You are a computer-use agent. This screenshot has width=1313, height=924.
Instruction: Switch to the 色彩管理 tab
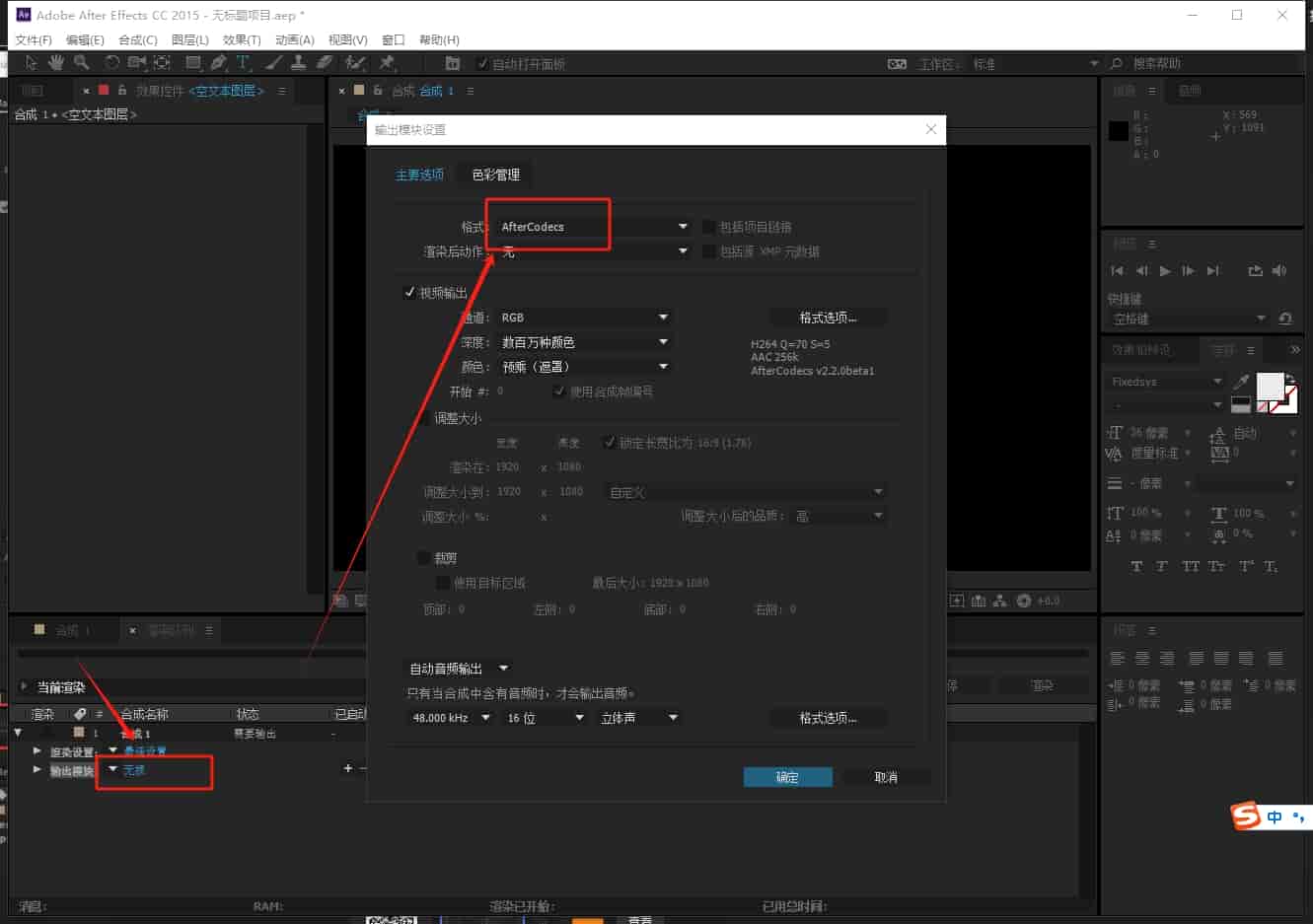[495, 175]
